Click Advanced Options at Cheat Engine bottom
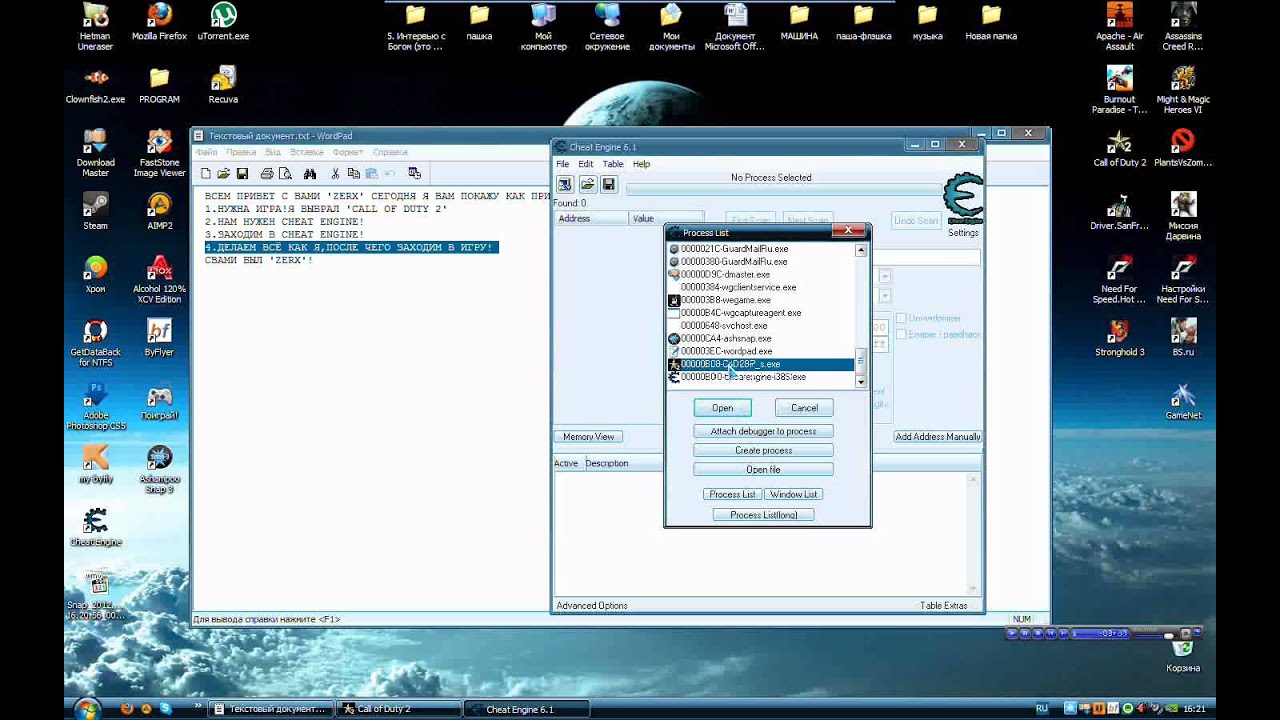 (592, 605)
